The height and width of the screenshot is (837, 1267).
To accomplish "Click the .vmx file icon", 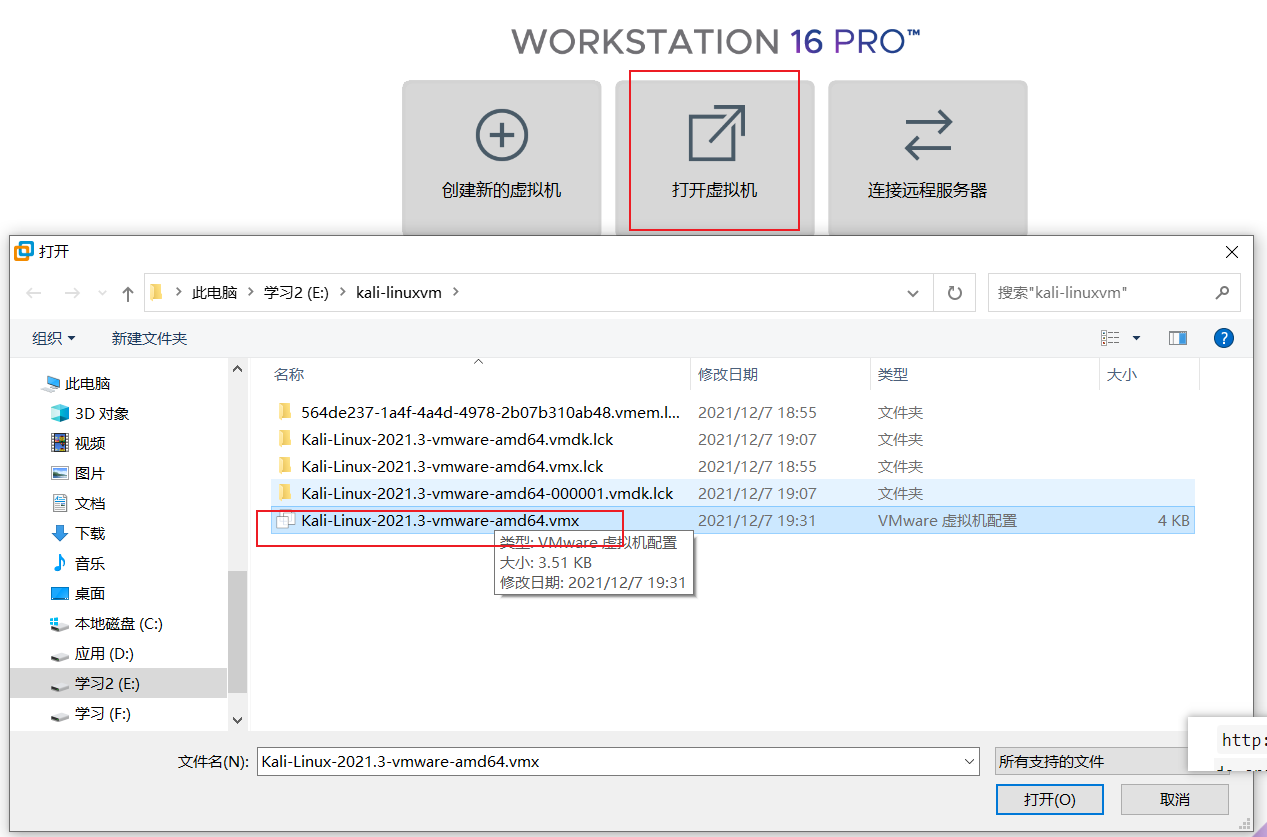I will [285, 520].
